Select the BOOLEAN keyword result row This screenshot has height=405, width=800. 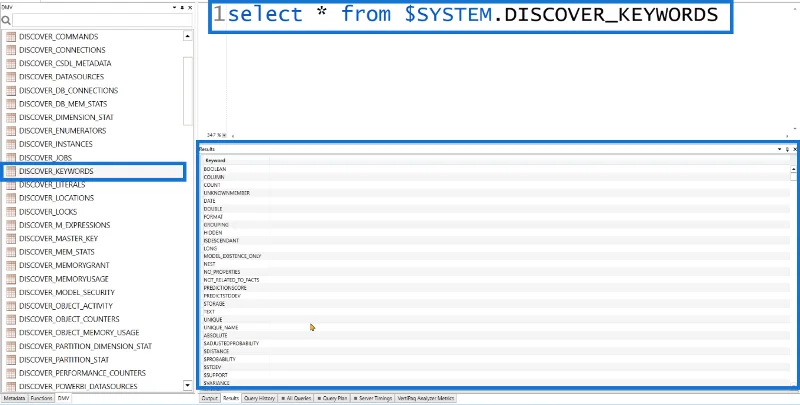495,169
